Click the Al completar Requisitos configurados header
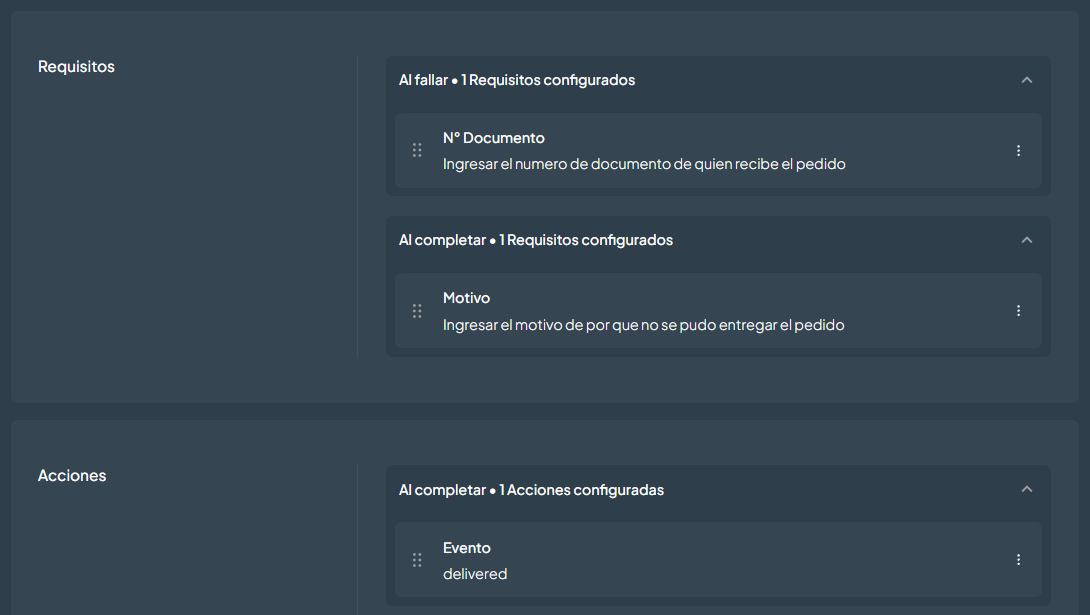This screenshot has width=1090, height=615. pos(536,240)
